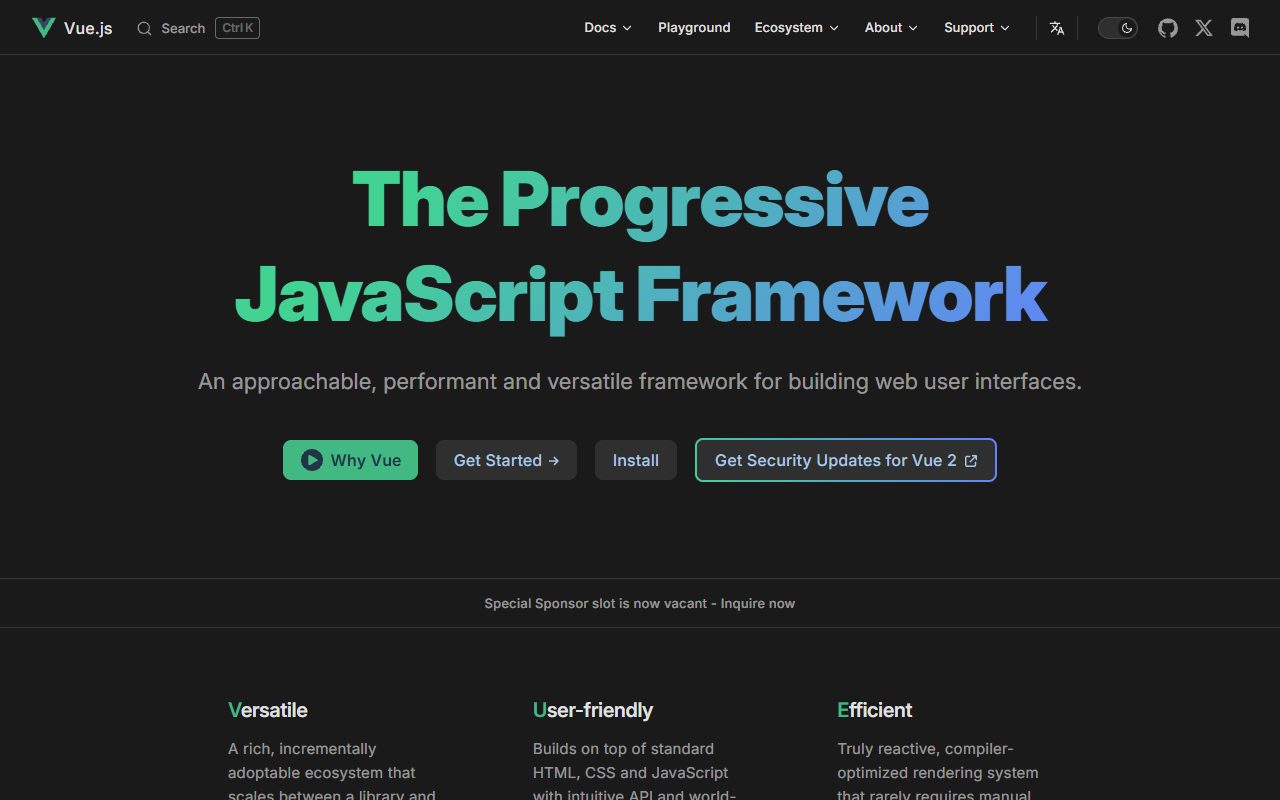Screen dimensions: 1280x800
Task: Click the Special Sponsor Inquire now link
Action: (x=757, y=603)
